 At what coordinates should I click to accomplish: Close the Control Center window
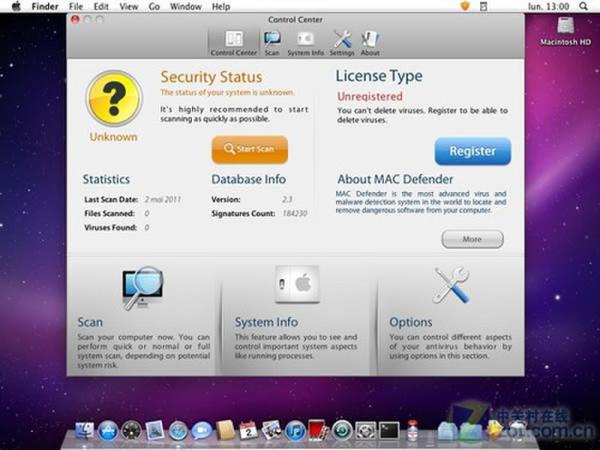[x=75, y=19]
